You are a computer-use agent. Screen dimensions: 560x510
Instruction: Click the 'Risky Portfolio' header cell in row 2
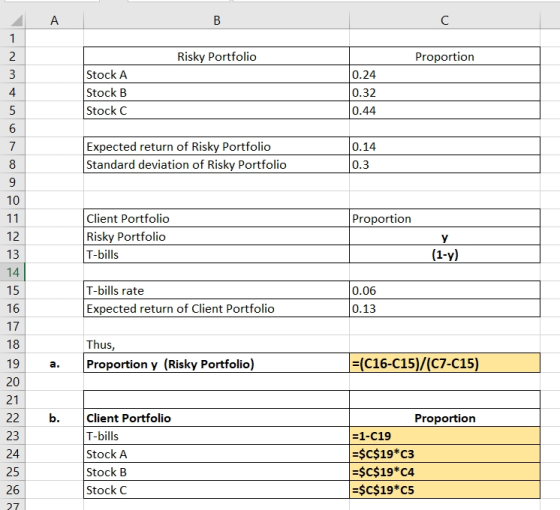[216, 56]
